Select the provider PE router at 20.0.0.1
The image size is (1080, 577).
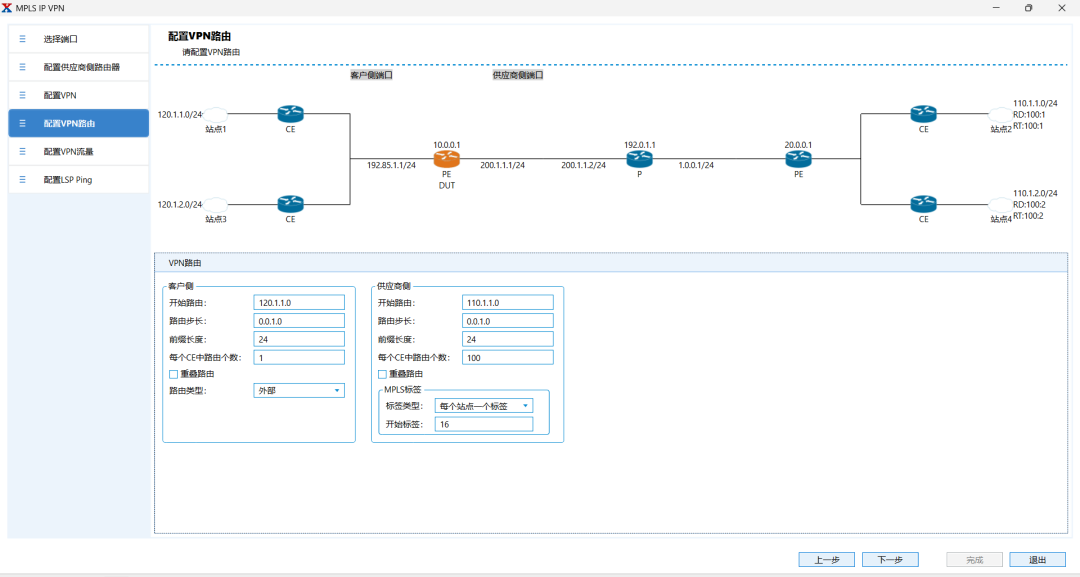[x=798, y=160]
